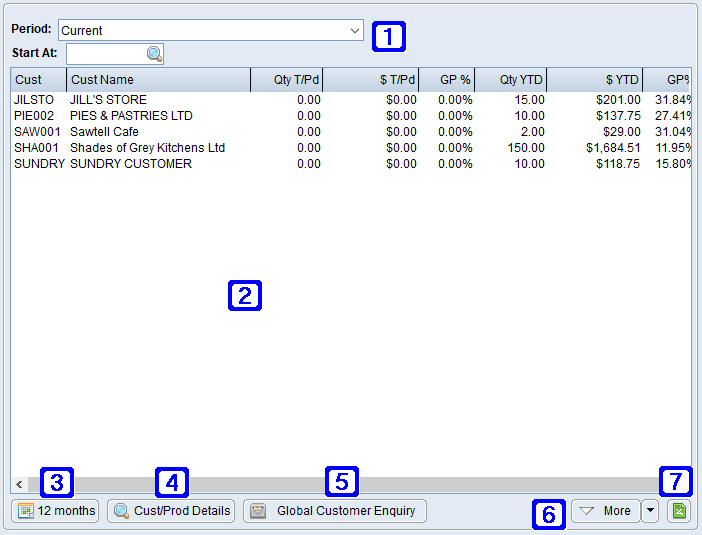Click SUNDRY CUSTOMER name cell
This screenshot has width=702, height=535.
(131, 164)
